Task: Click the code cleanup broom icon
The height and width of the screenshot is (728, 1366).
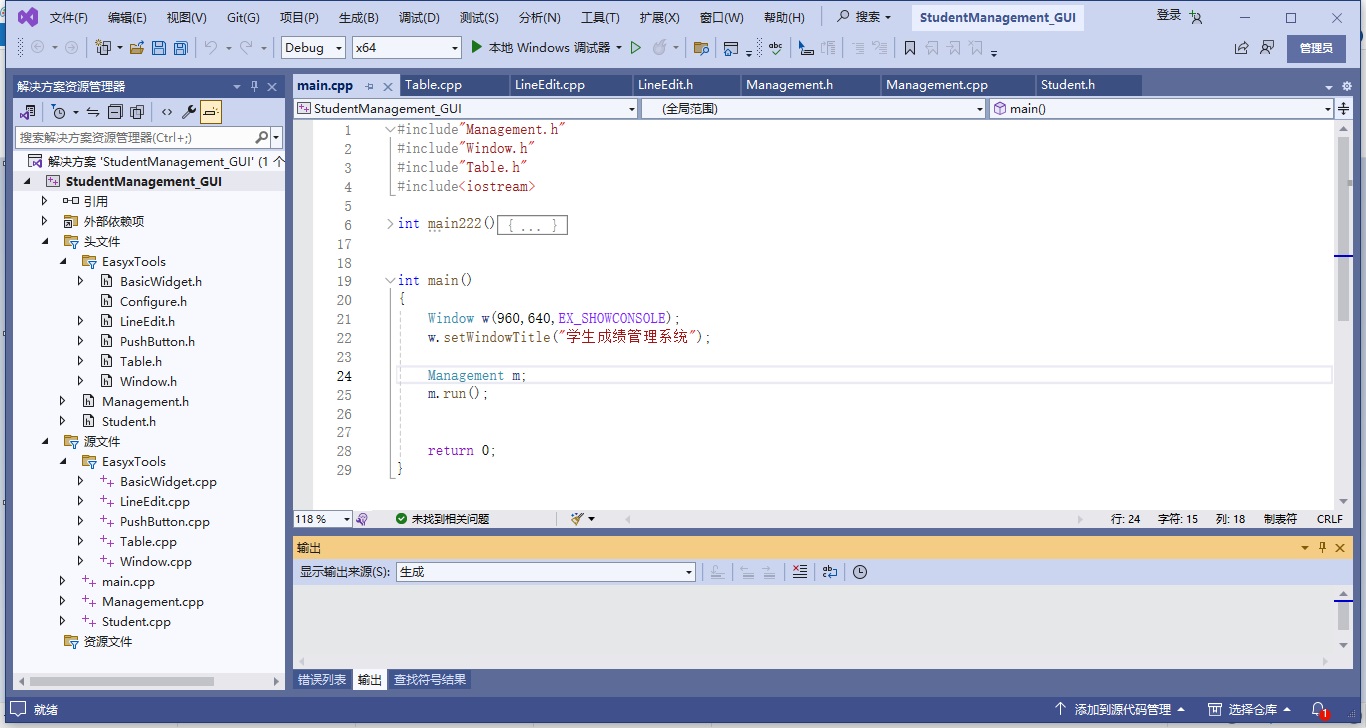Action: [x=577, y=519]
